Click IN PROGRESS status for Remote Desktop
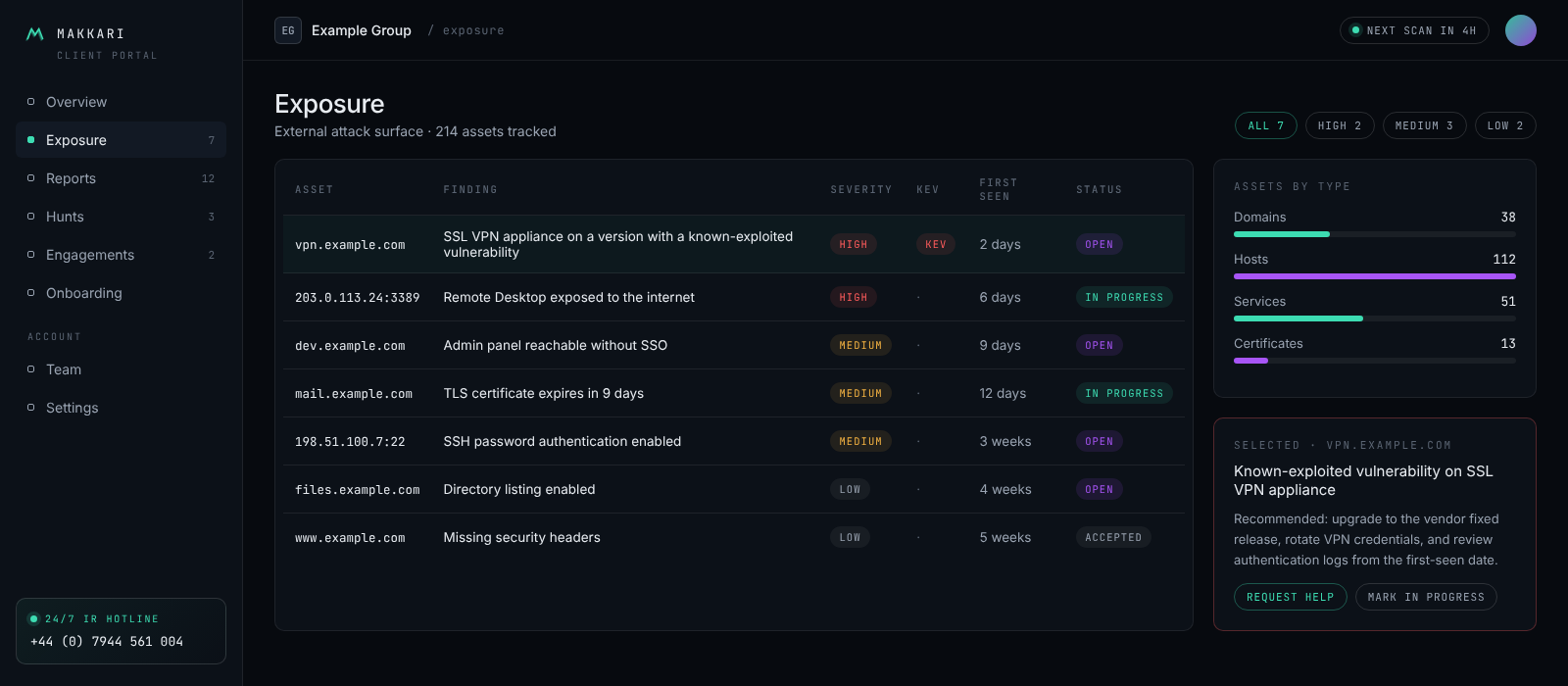Viewport: 1568px width, 686px height. point(1124,297)
